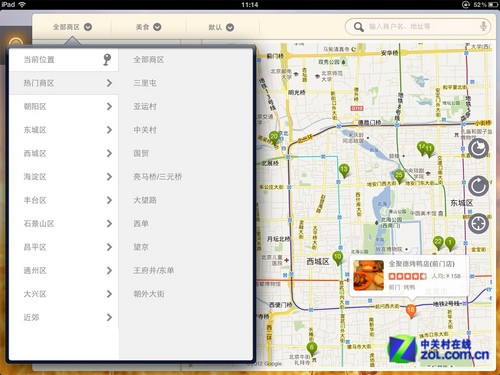Tap the location pin icon beside 当前位置
Screen dimensions: 500x375
[x=107, y=60]
